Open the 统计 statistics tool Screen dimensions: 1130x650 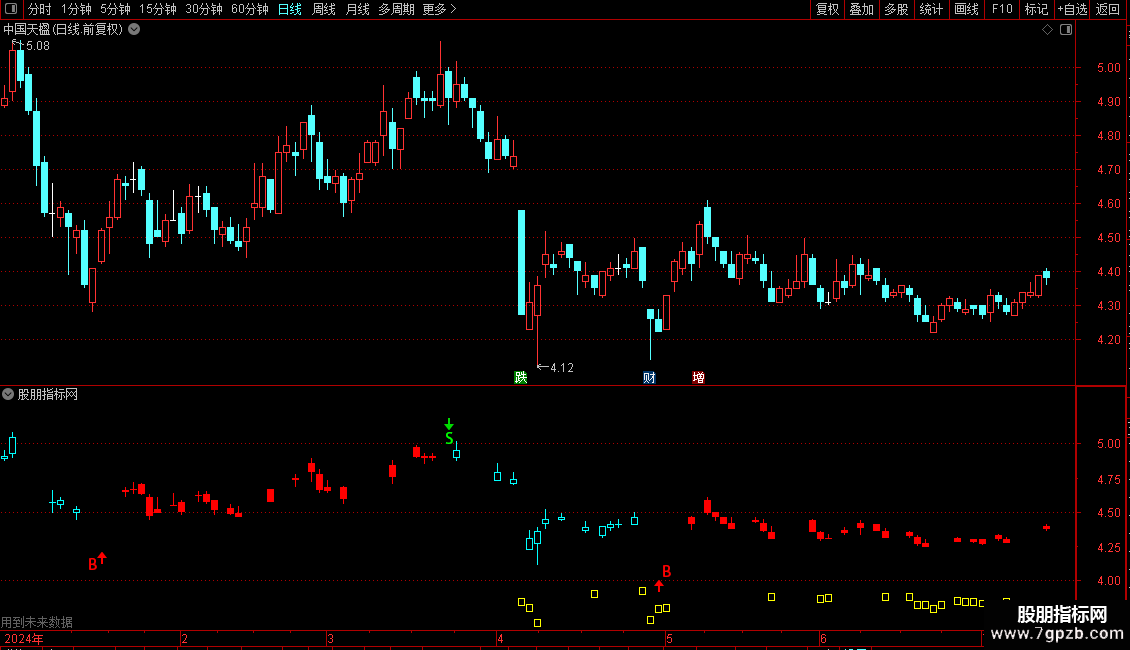click(x=931, y=9)
